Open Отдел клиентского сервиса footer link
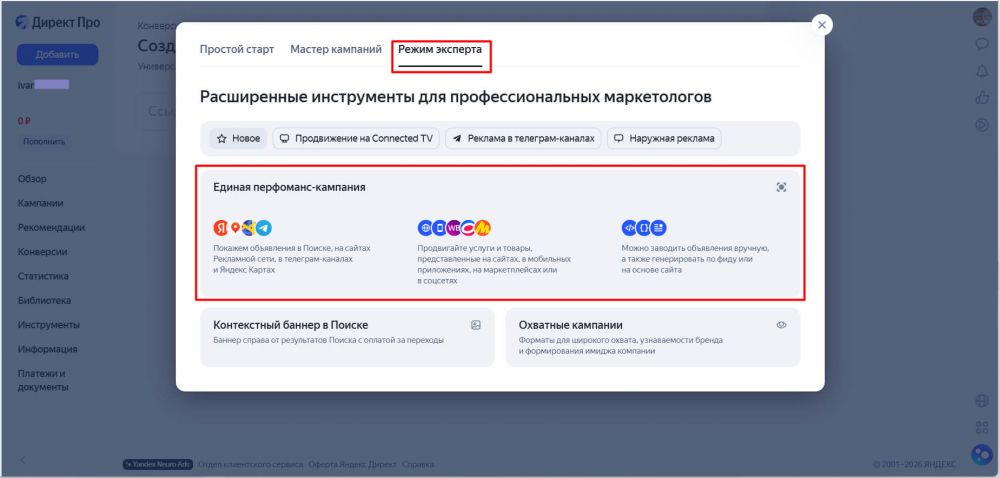1000x478 pixels. click(x=251, y=464)
